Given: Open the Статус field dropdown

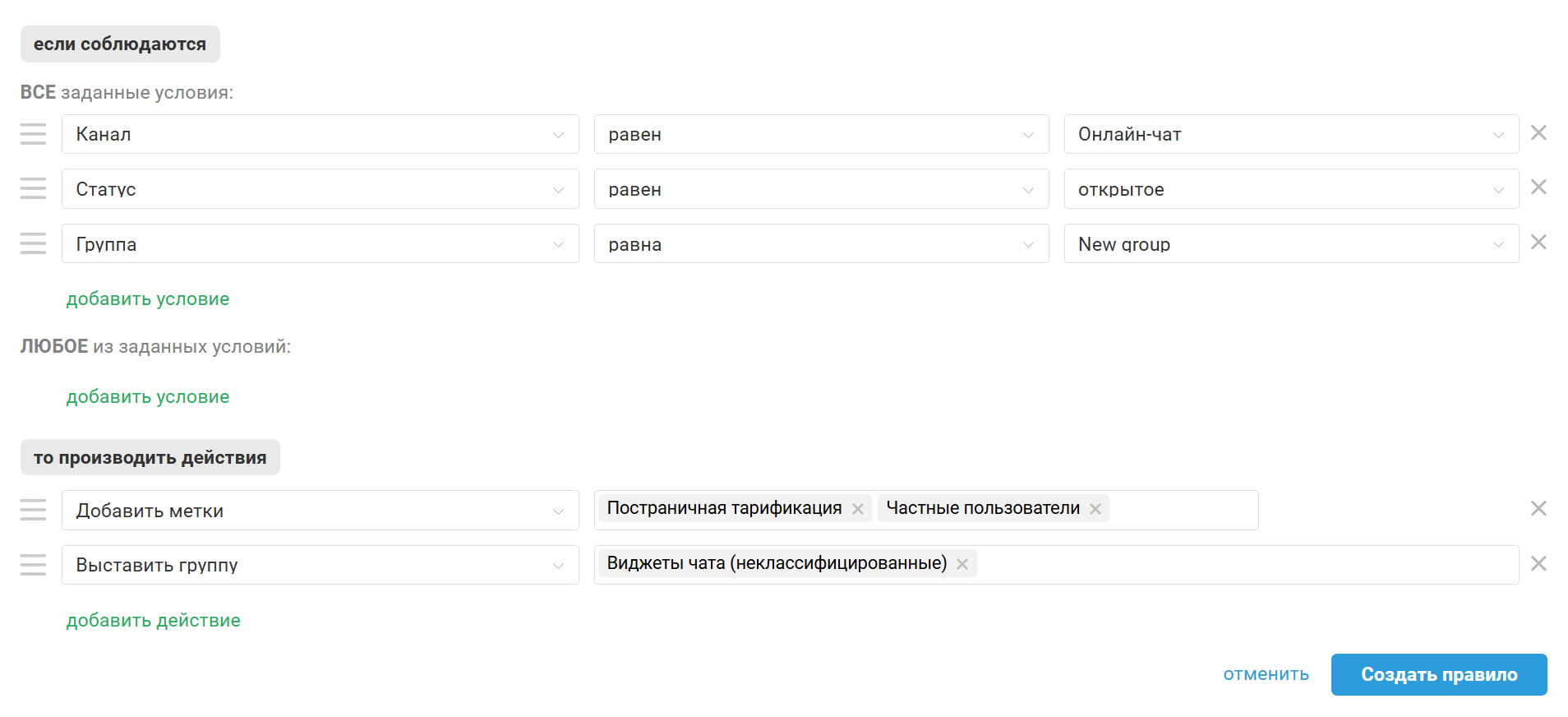Looking at the screenshot, I should pyautogui.click(x=321, y=189).
